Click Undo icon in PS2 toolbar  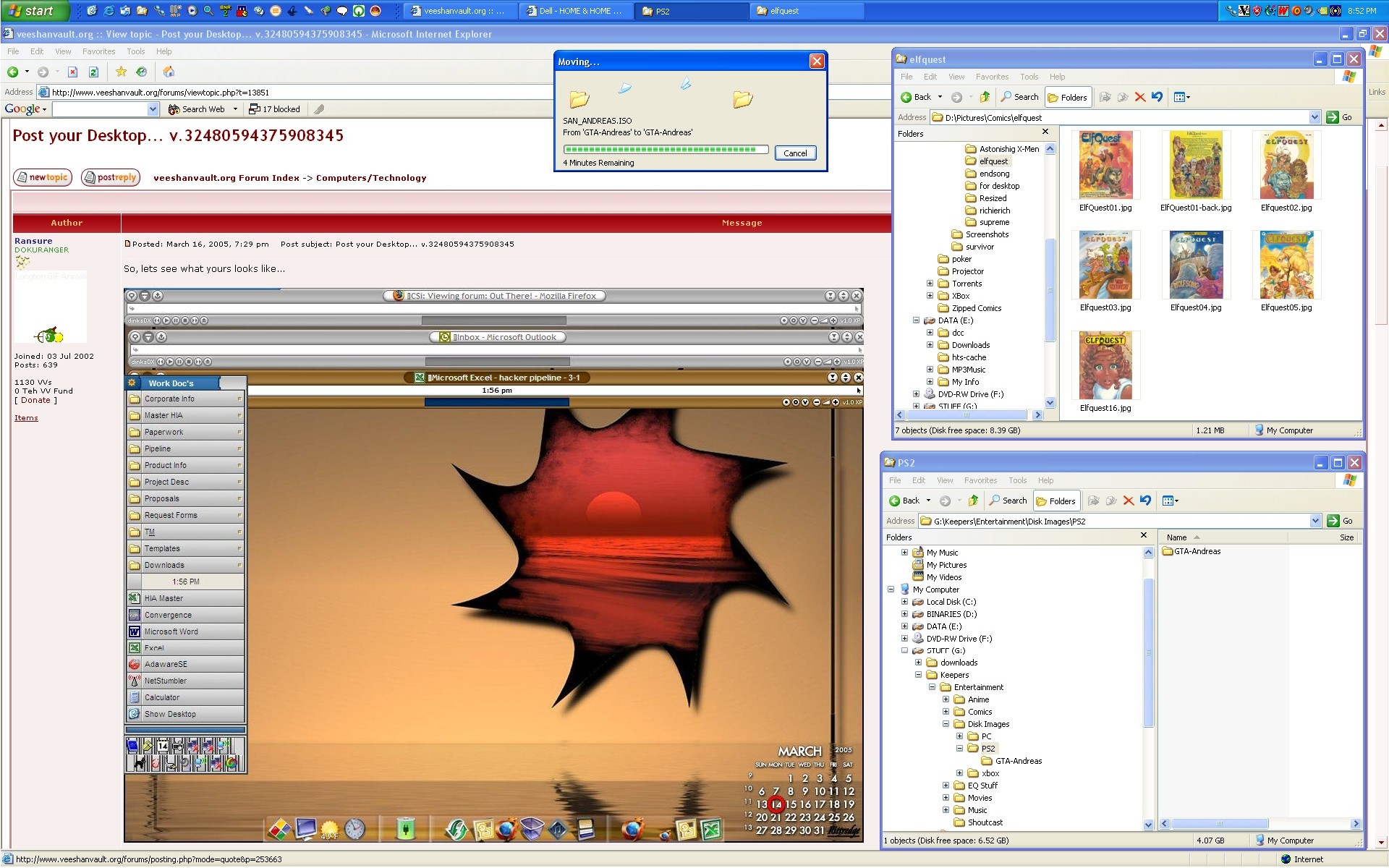tap(1145, 501)
